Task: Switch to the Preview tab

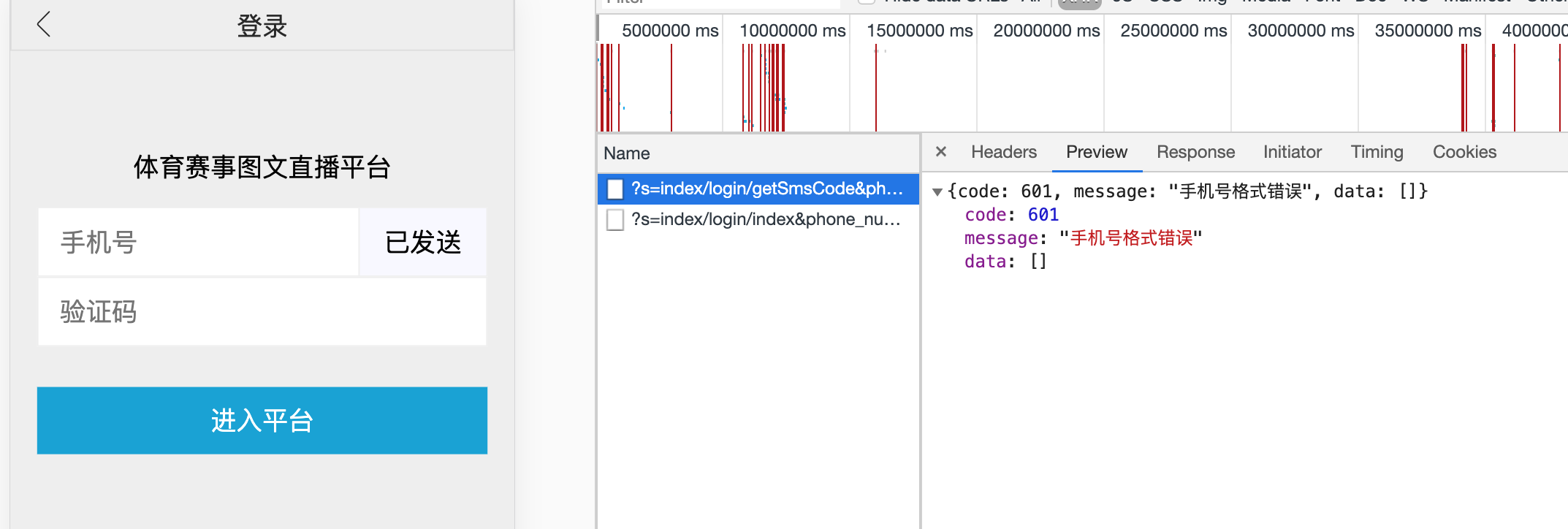Action: 1097,152
